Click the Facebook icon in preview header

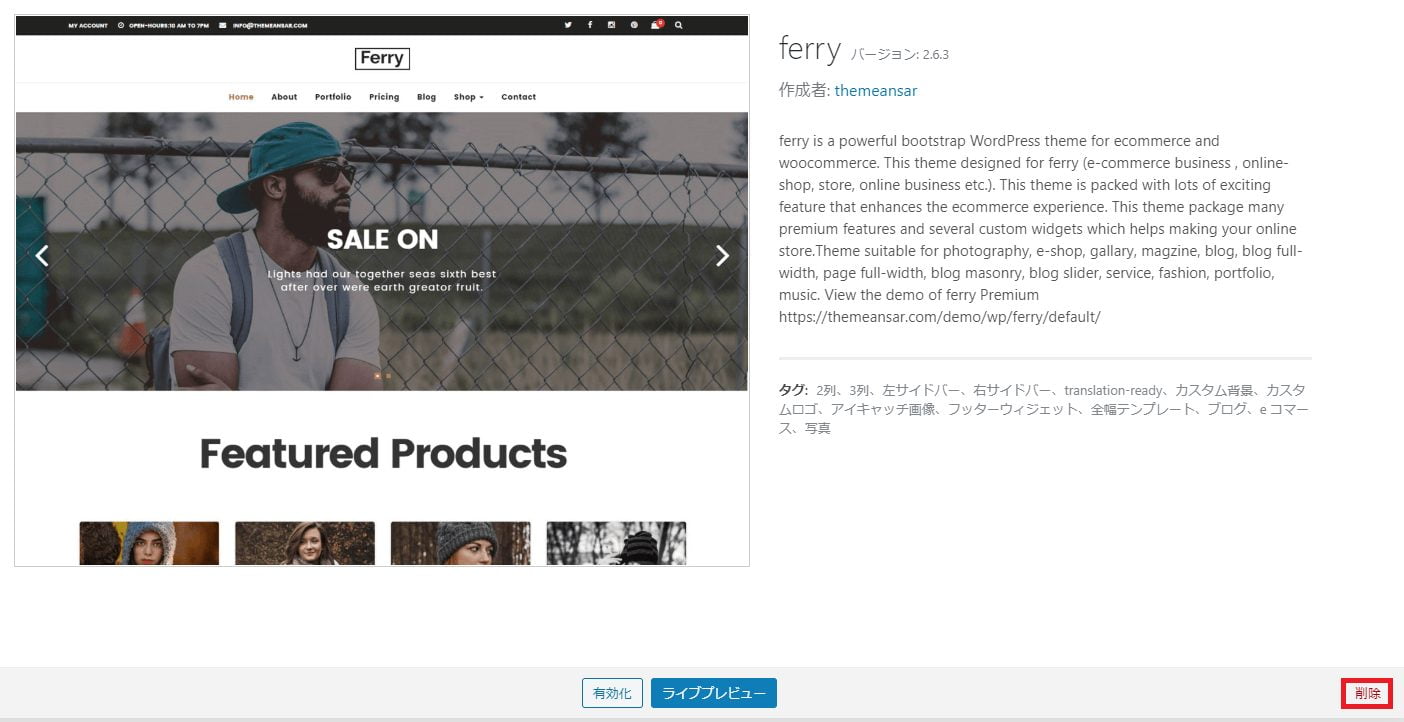click(590, 25)
